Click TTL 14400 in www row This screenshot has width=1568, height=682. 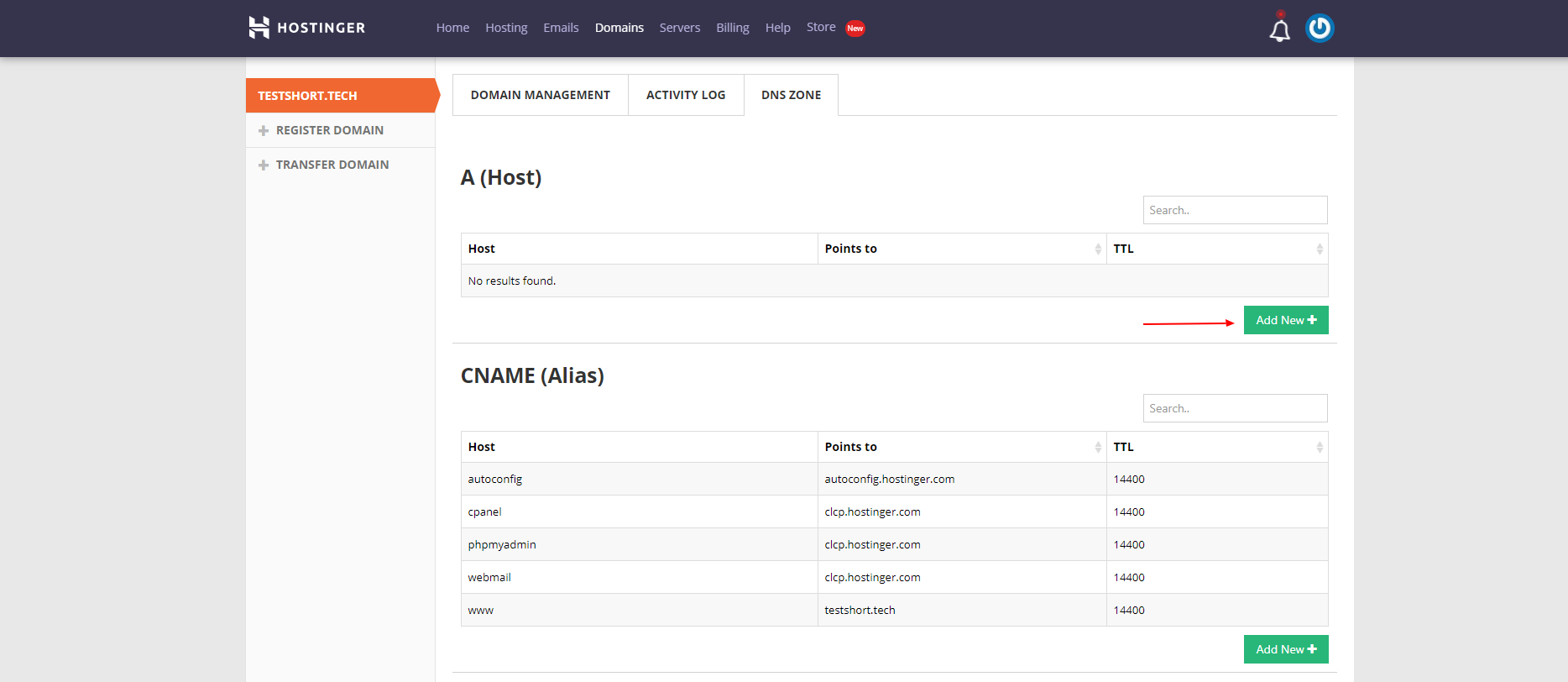click(1129, 610)
